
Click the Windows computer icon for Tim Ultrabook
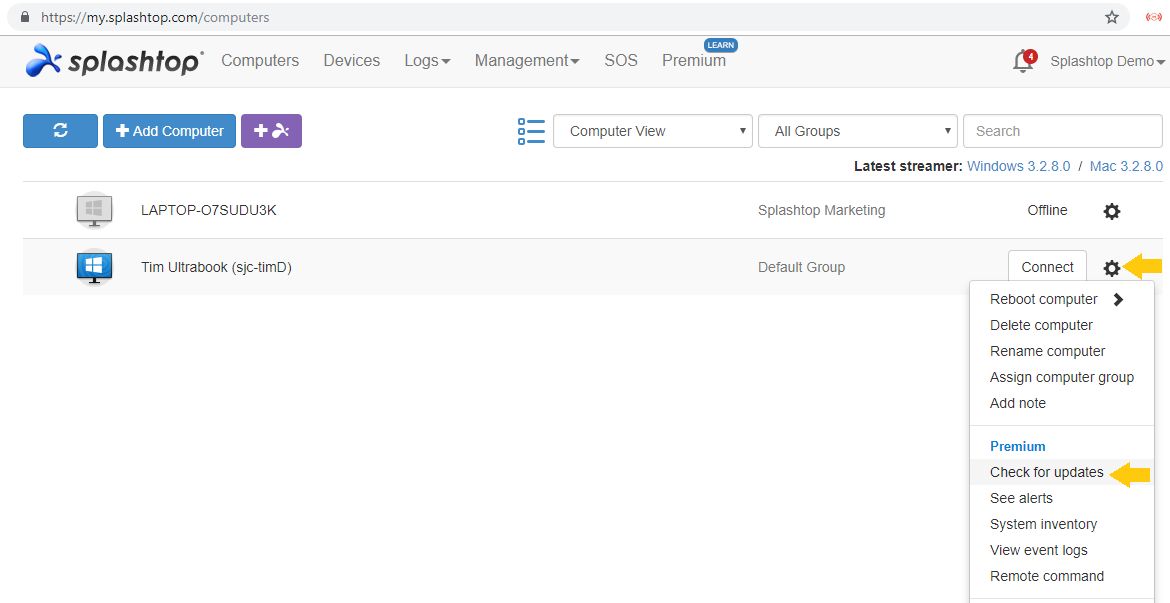point(94,267)
